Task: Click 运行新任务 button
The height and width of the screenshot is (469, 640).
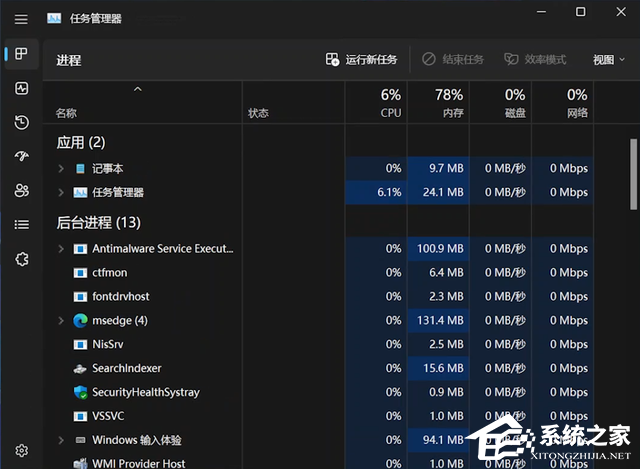Action: [362, 60]
